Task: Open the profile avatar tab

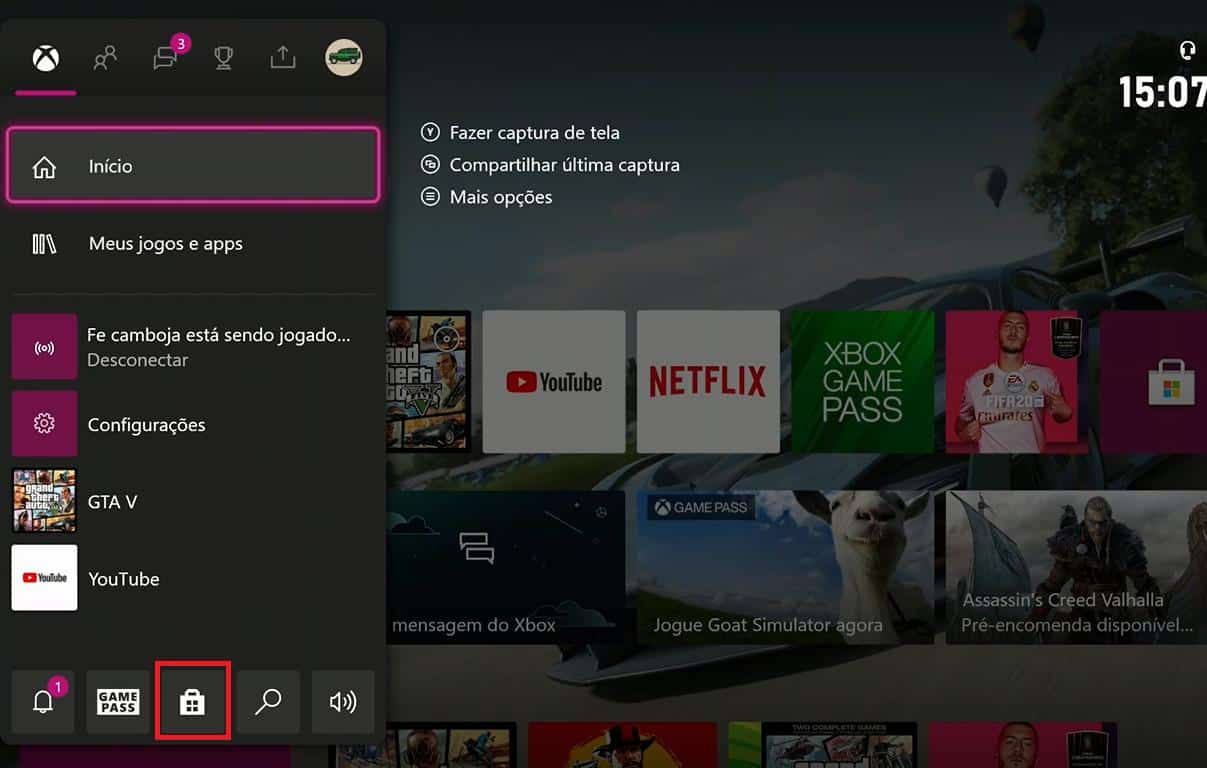Action: pyautogui.click(x=344, y=58)
